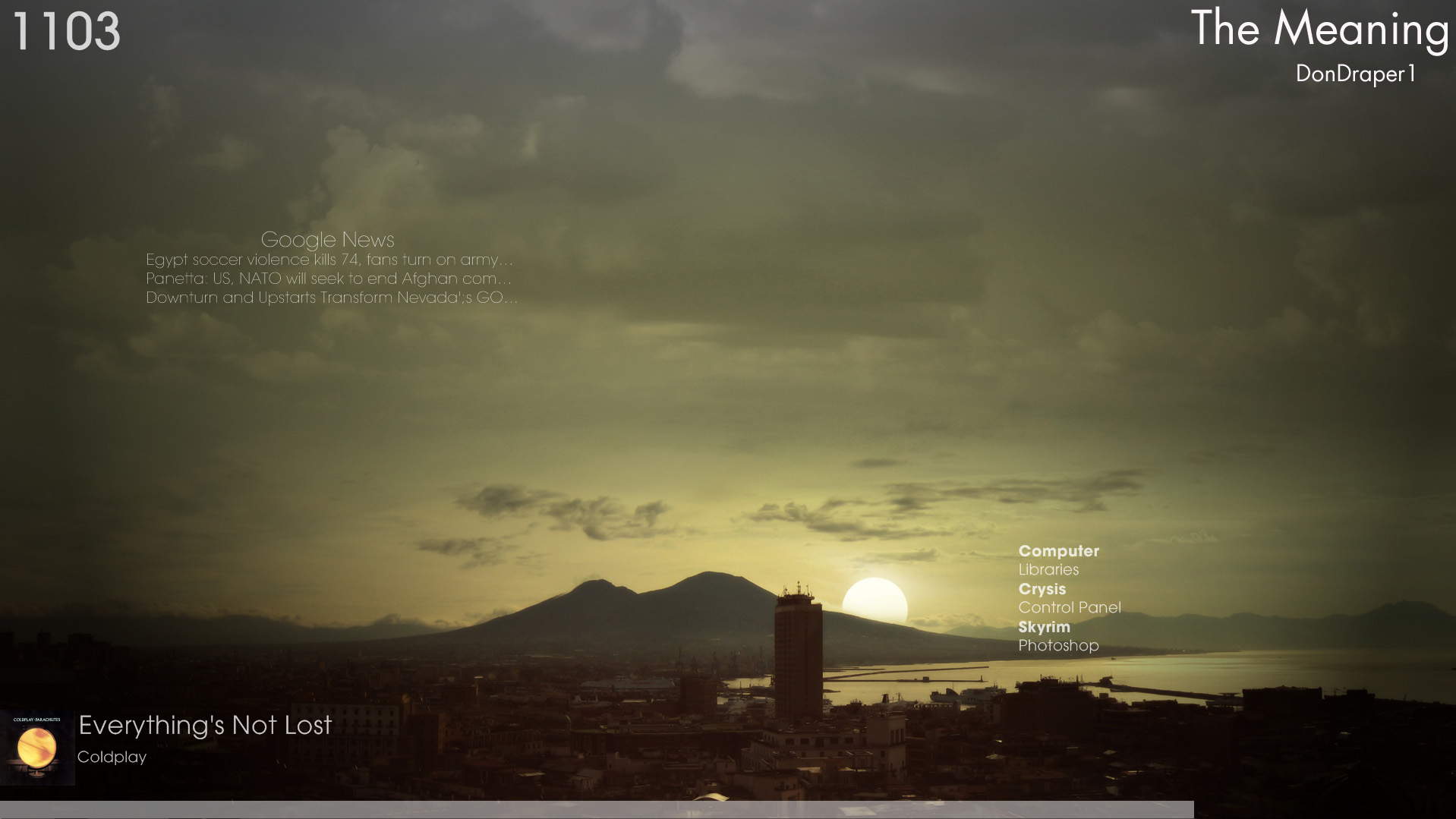
Task: Open the Parachutes album cover thumbnail
Action: click(x=37, y=748)
